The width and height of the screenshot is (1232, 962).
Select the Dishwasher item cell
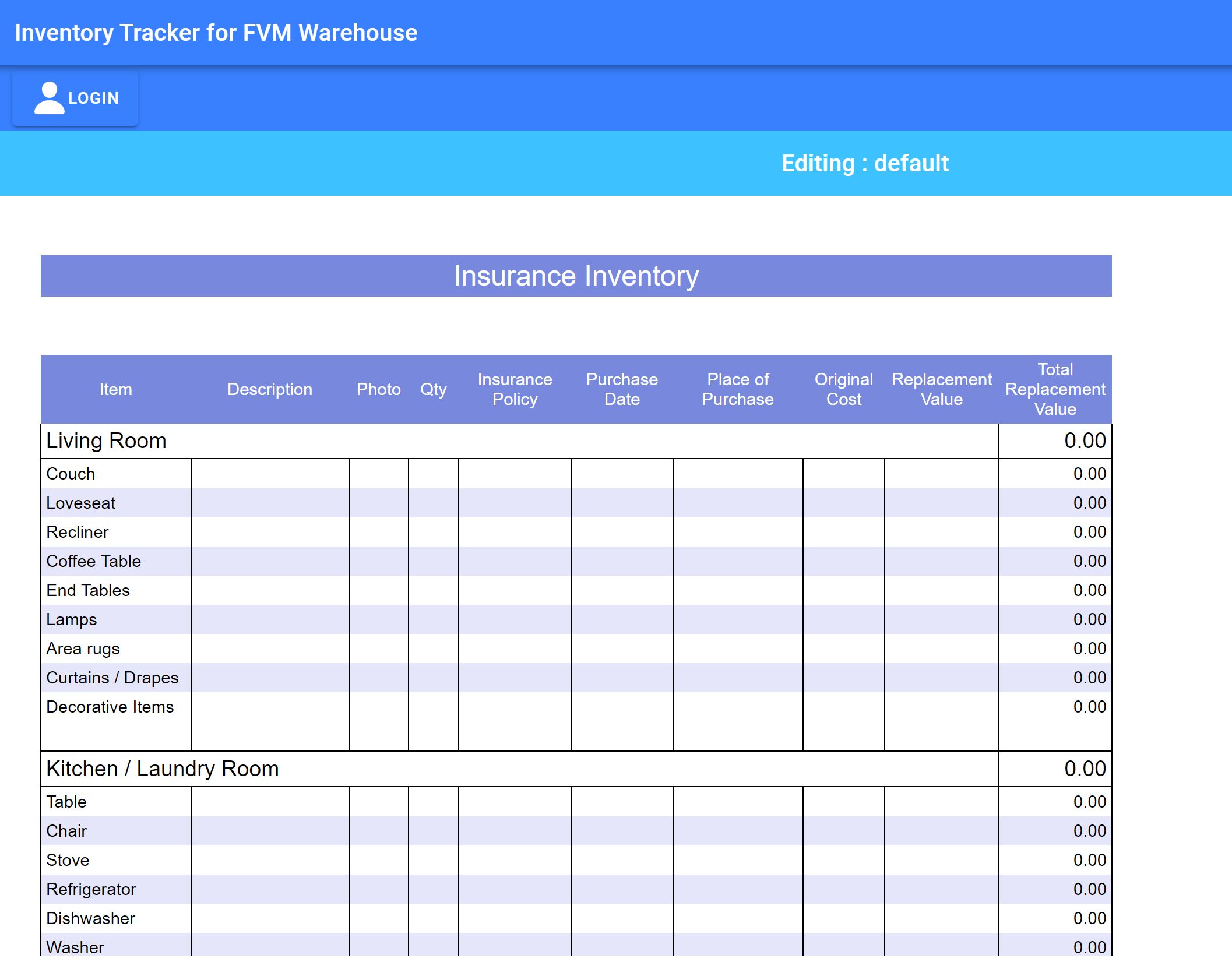point(116,918)
